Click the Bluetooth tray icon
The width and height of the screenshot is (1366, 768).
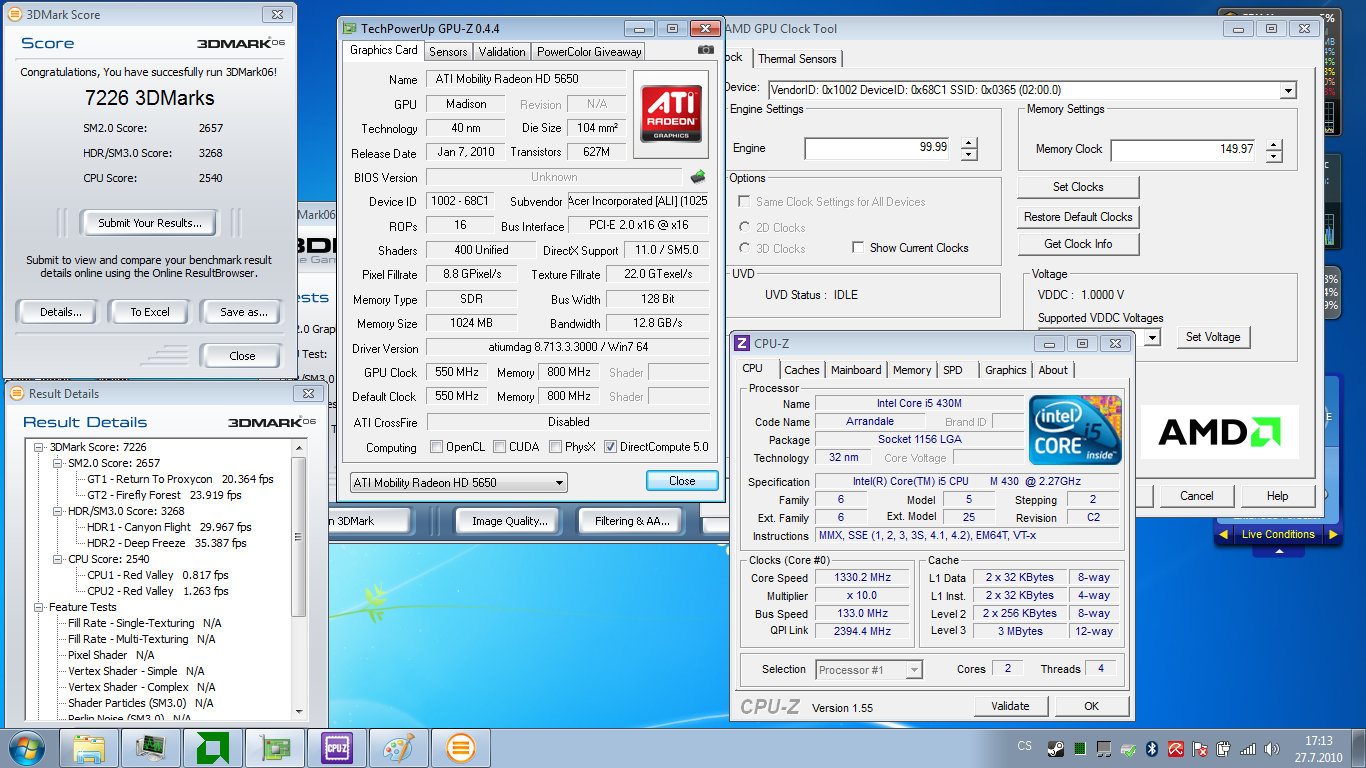tap(1151, 748)
